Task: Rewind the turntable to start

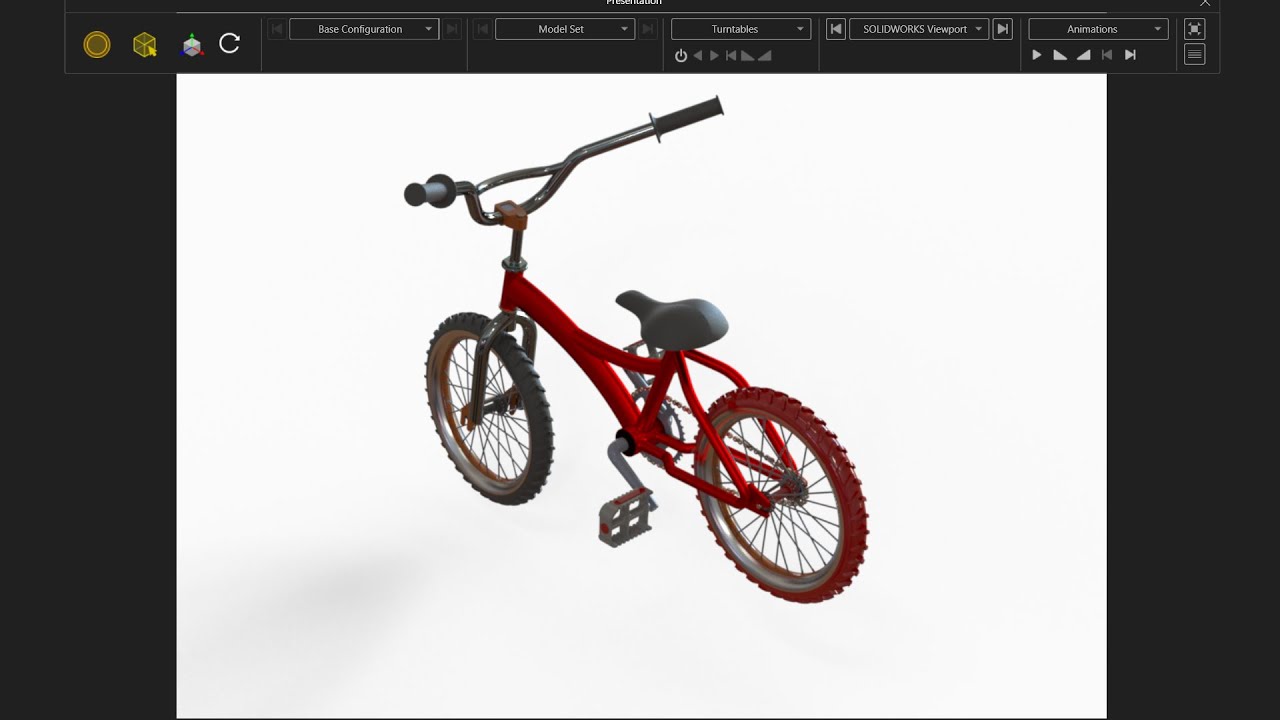Action: click(731, 56)
